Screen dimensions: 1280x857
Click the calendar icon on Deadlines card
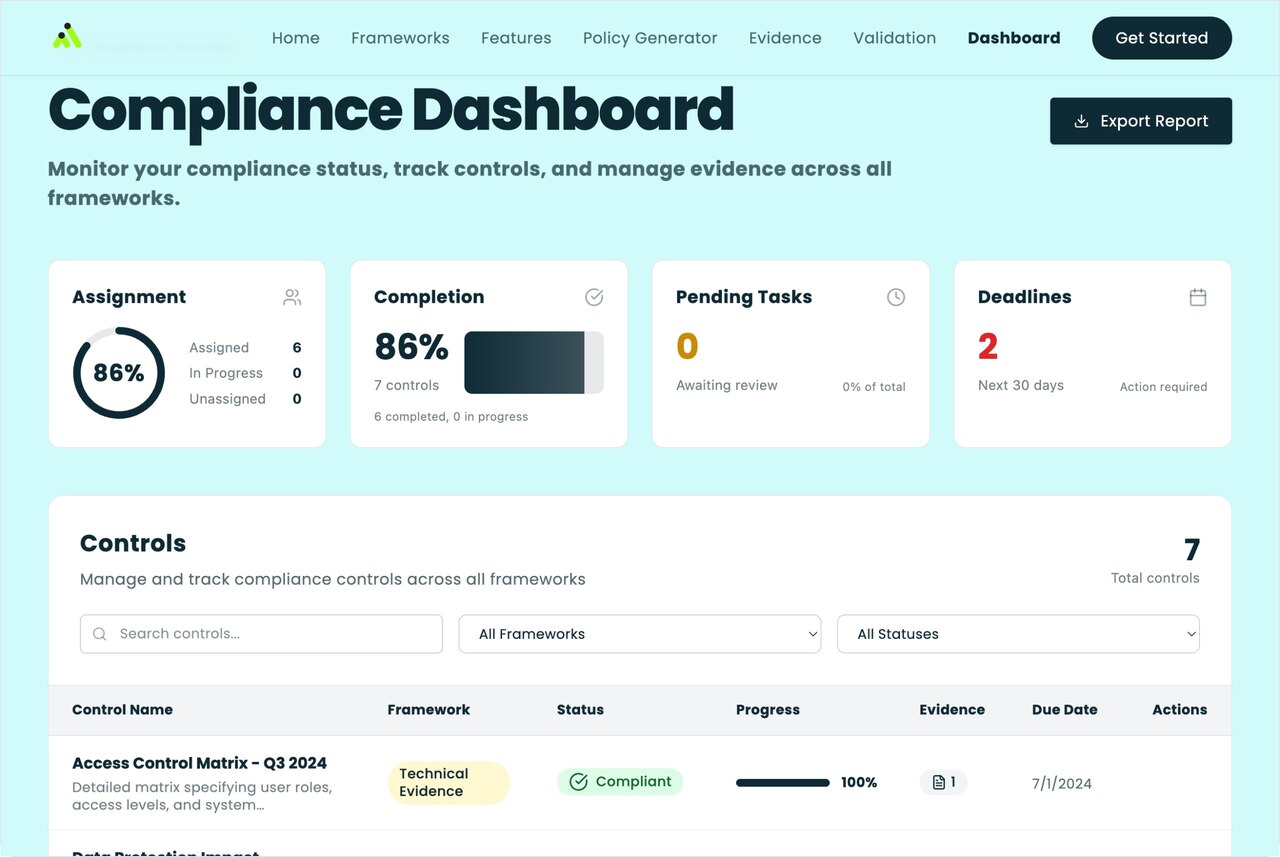click(x=1198, y=297)
